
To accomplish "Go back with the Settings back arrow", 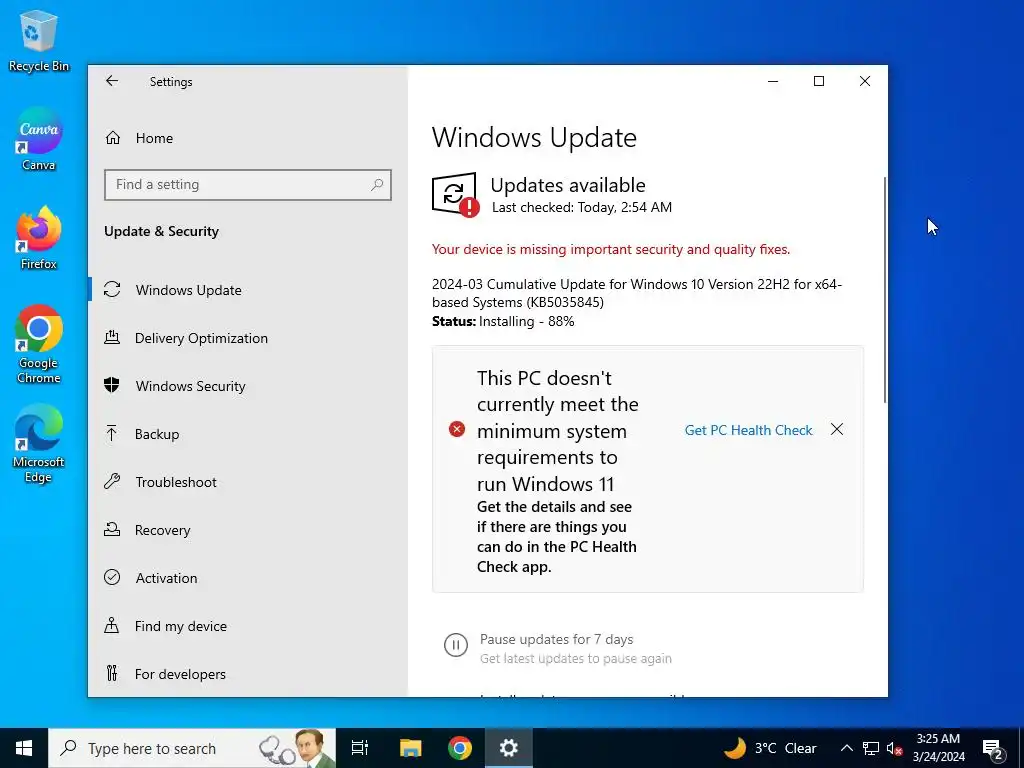I will click(x=112, y=81).
